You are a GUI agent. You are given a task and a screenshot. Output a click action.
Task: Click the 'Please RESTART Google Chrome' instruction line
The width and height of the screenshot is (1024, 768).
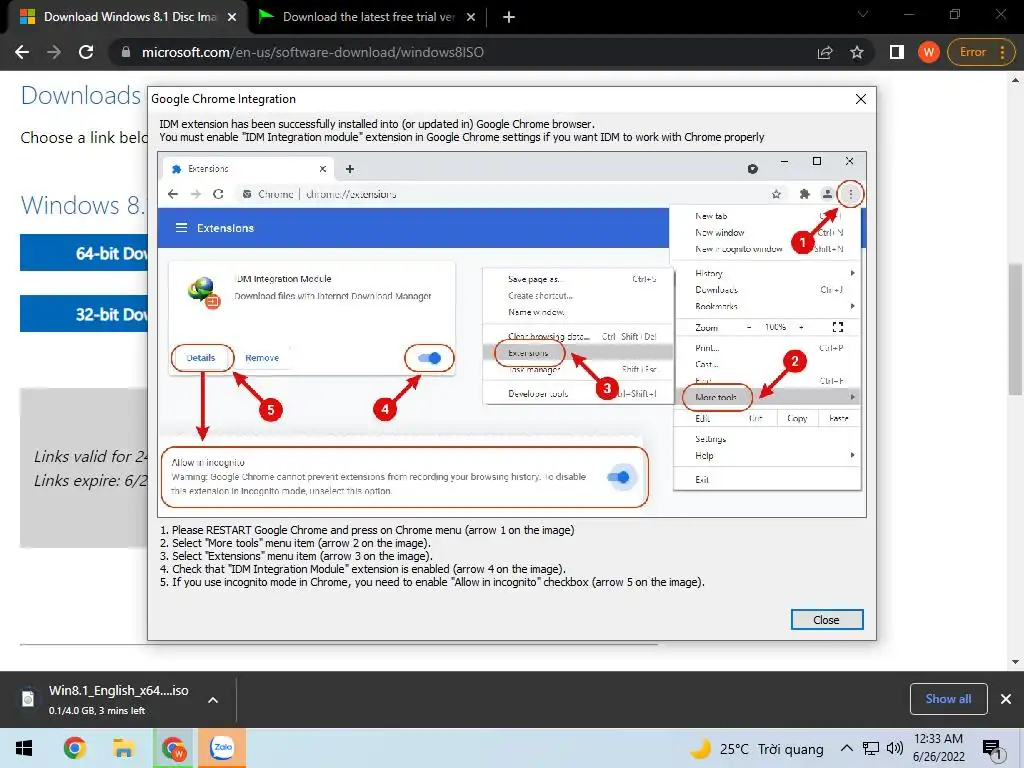[x=367, y=530]
